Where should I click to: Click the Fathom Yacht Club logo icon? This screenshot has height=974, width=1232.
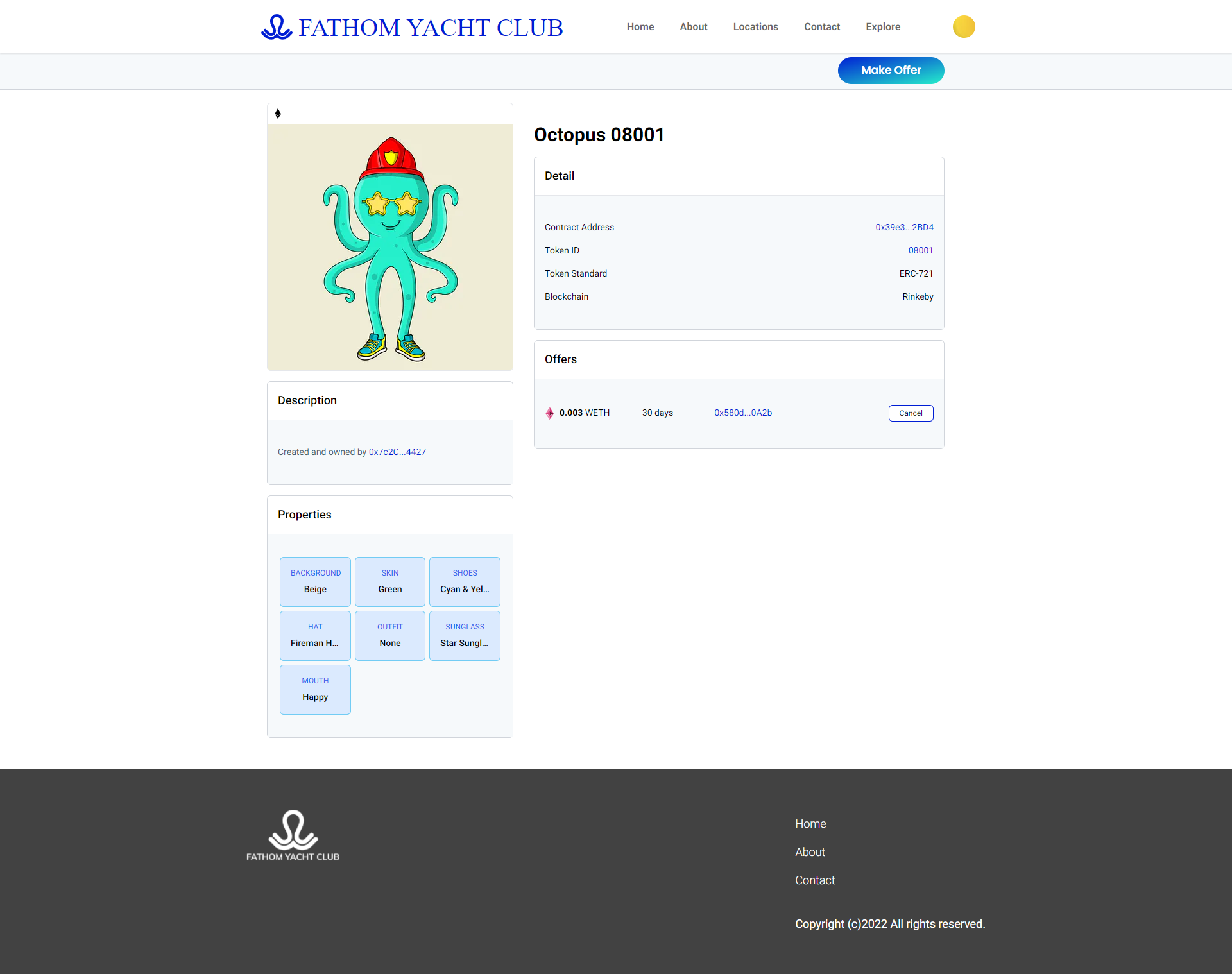coord(276,26)
